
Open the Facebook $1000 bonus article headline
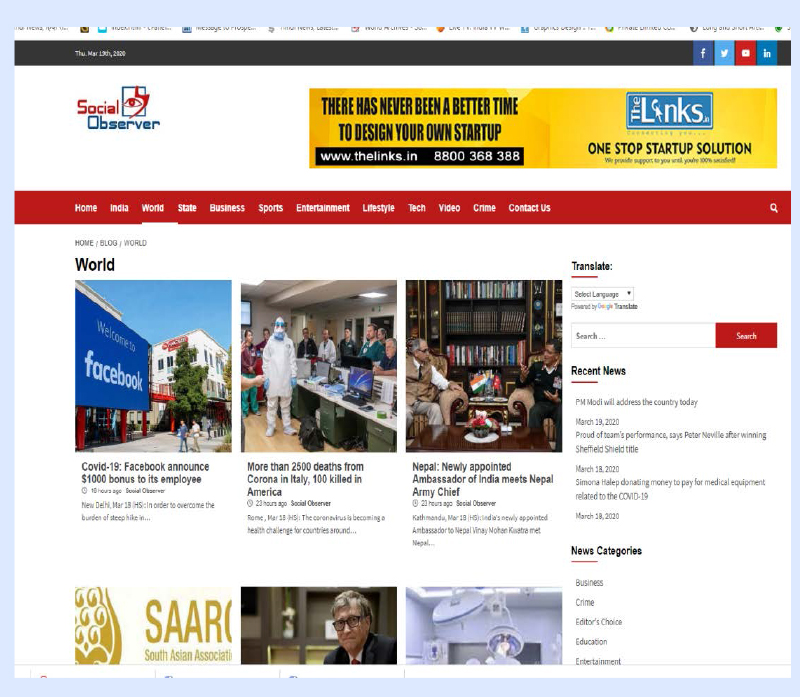pos(145,473)
